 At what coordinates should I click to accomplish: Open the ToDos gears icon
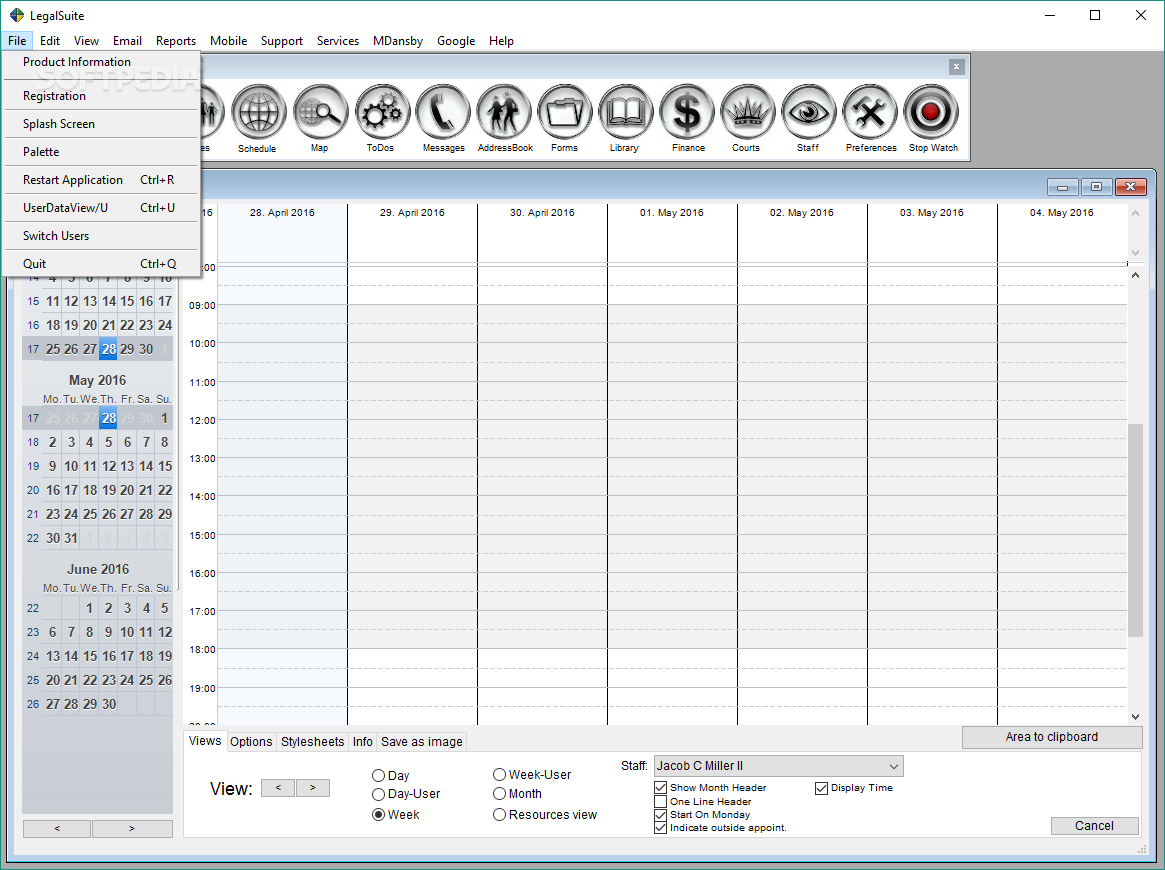[382, 112]
